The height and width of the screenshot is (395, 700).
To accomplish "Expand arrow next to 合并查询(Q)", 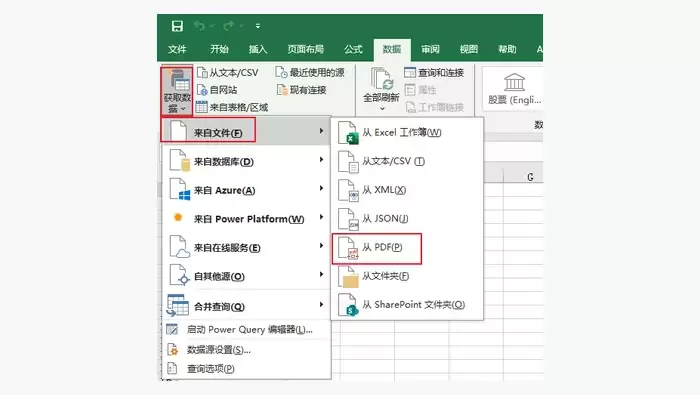I will pyautogui.click(x=321, y=305).
